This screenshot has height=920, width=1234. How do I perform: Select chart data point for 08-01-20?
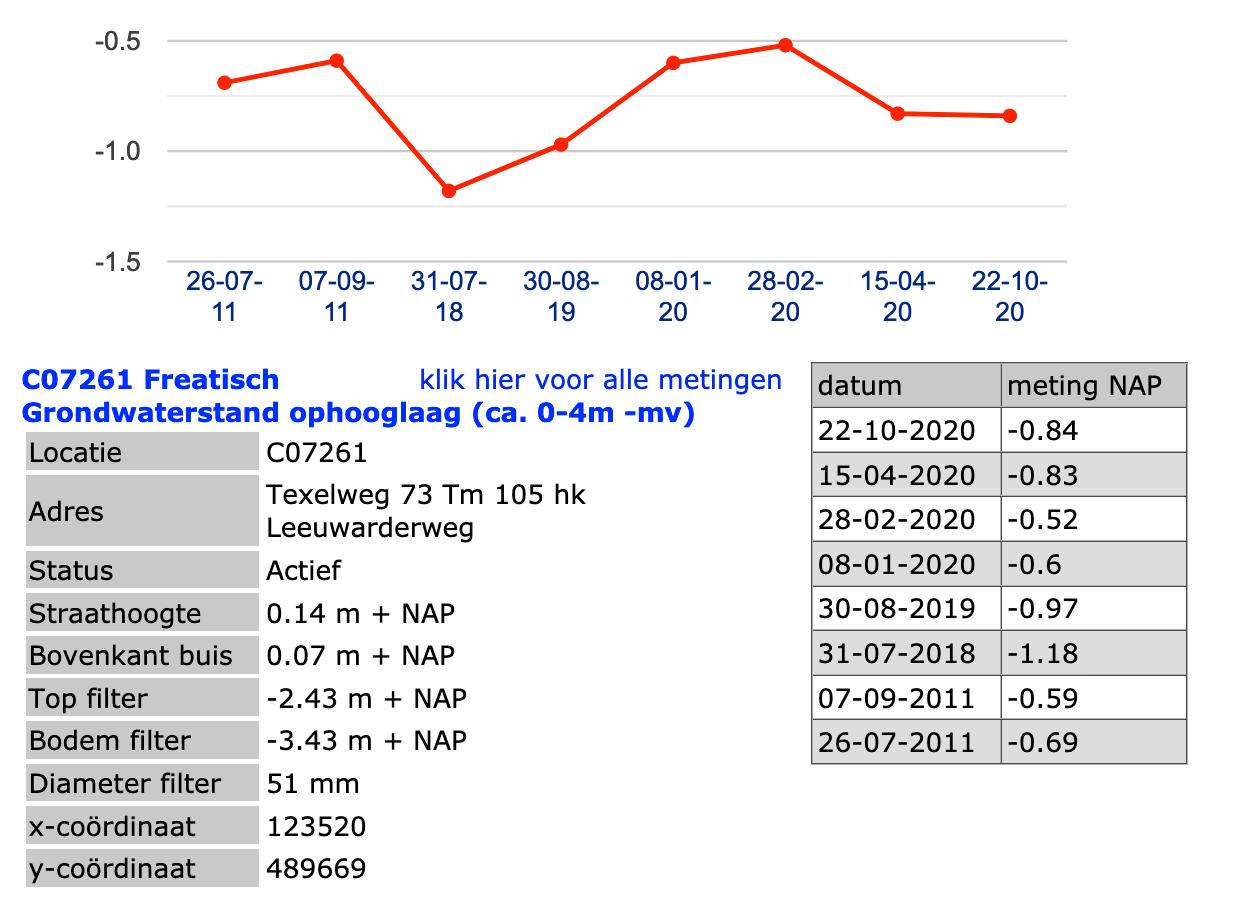[673, 62]
